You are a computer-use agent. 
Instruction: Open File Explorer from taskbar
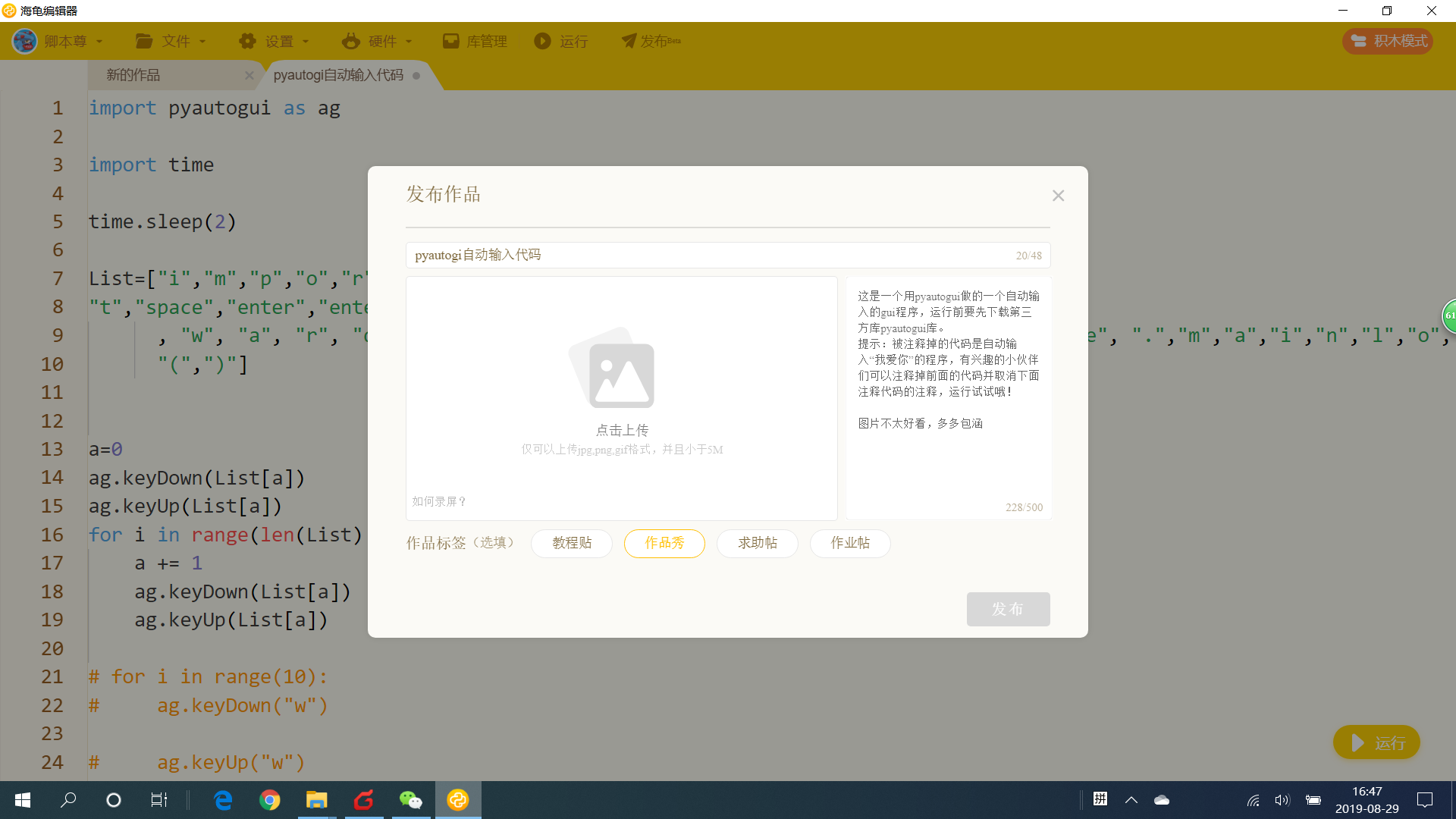tap(316, 800)
